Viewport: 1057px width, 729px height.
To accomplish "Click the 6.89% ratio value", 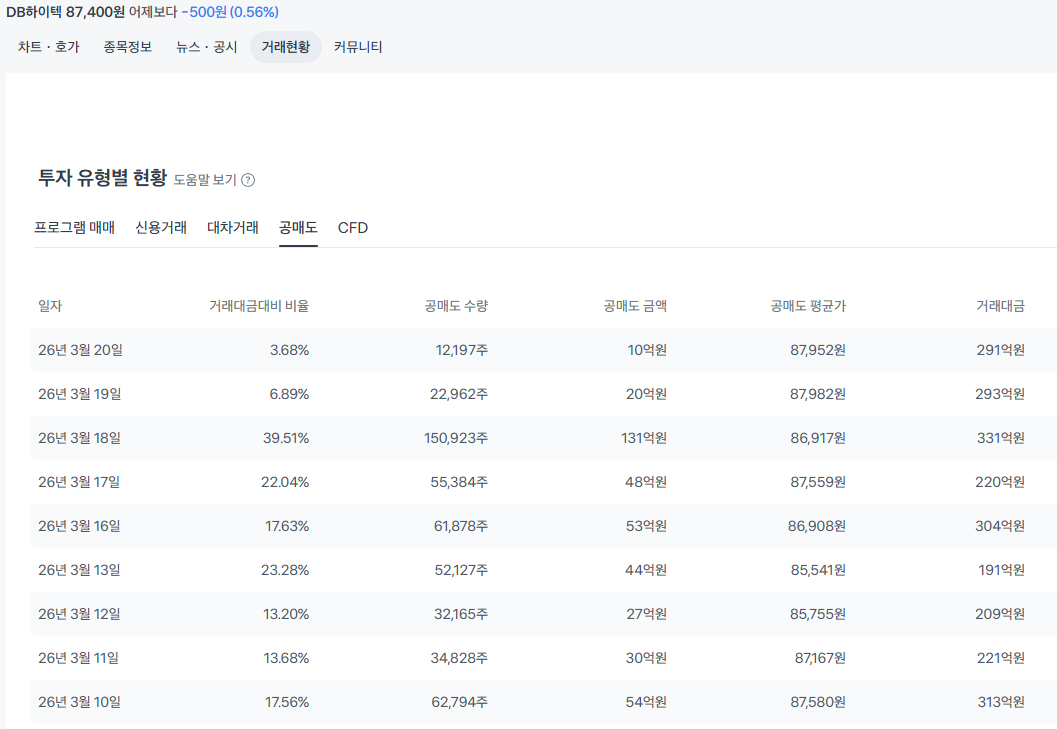I will [289, 394].
